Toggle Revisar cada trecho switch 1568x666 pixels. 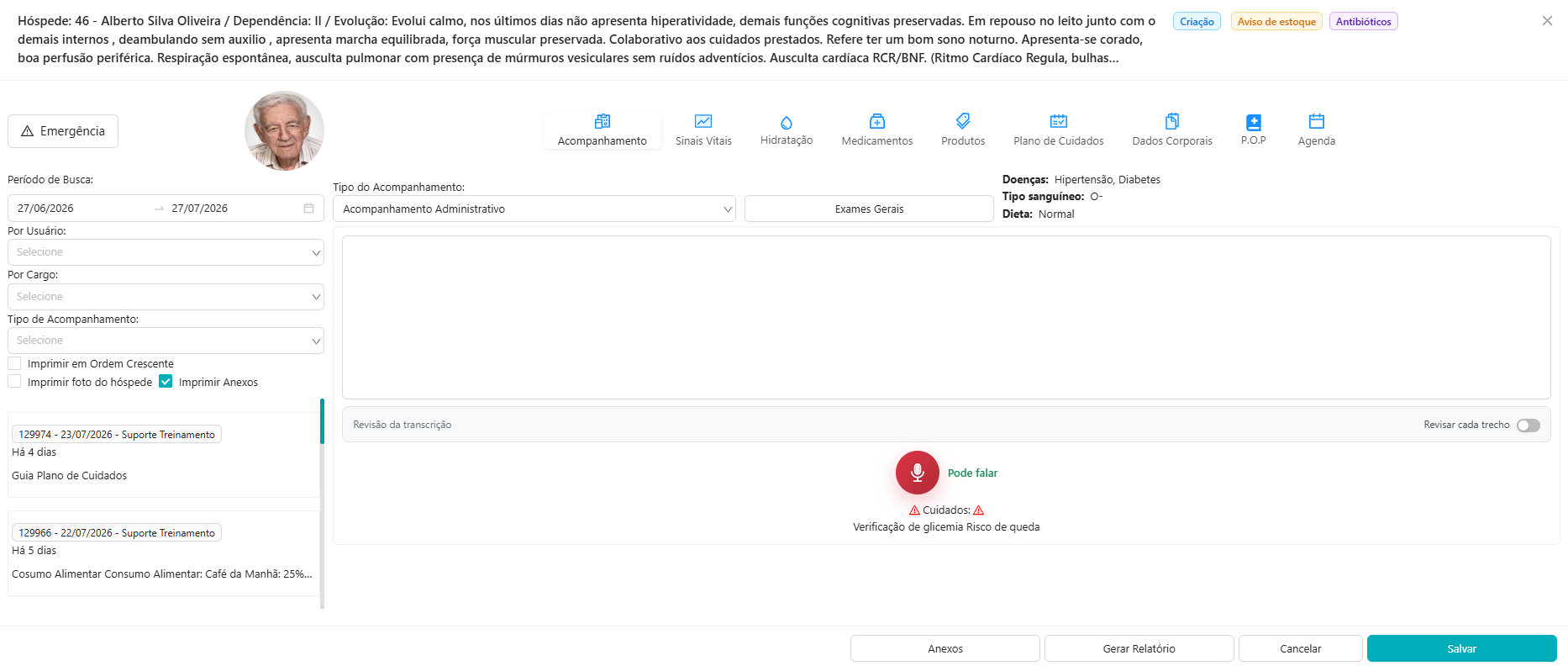pos(1529,425)
